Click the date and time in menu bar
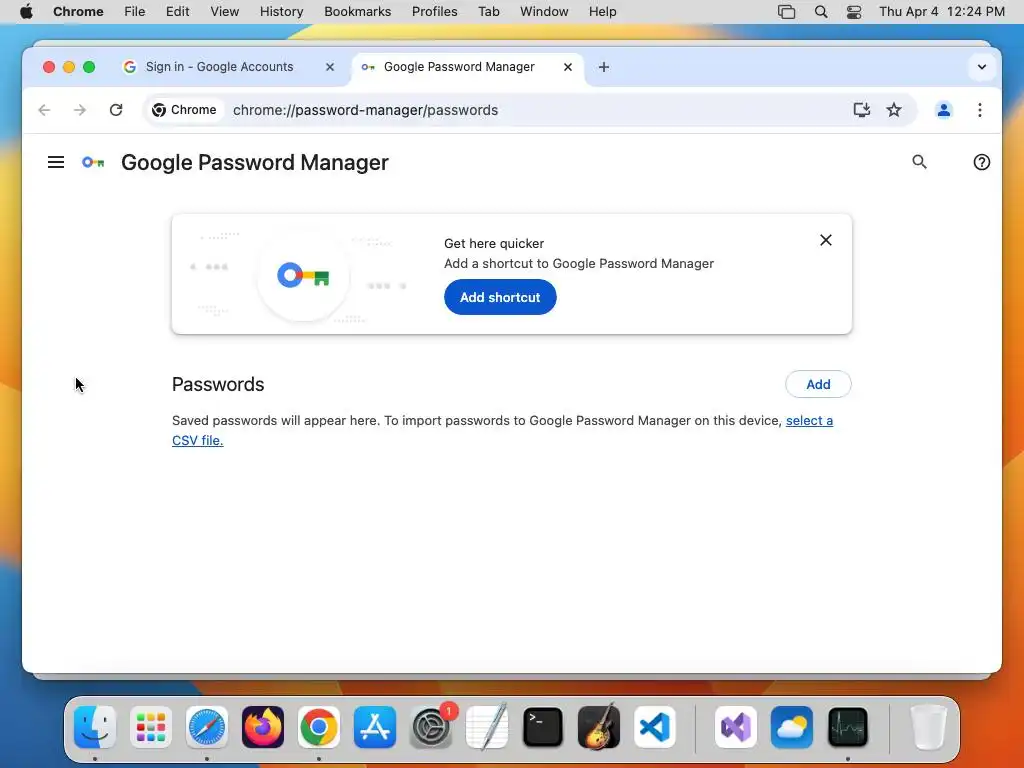1024x768 pixels. click(942, 12)
